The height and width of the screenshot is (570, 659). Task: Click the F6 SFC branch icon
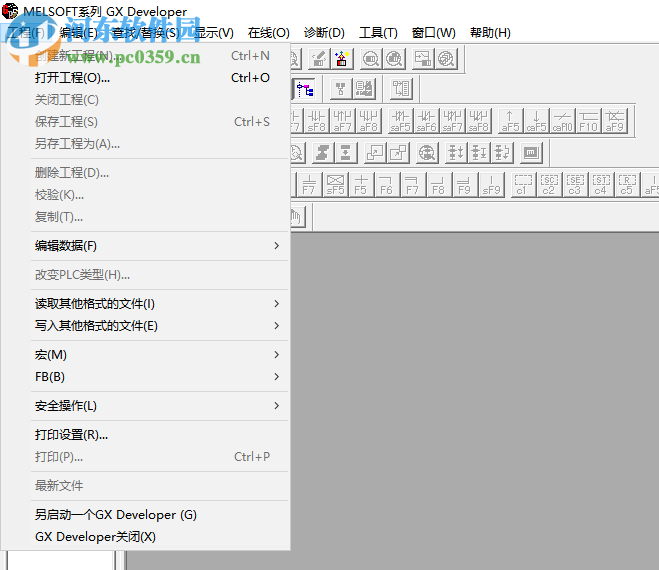coord(387,185)
